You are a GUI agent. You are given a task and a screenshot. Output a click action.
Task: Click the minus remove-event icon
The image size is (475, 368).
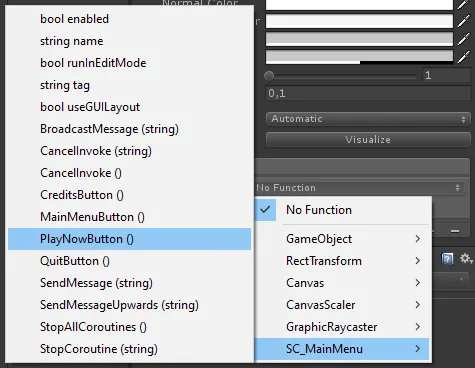click(455, 231)
